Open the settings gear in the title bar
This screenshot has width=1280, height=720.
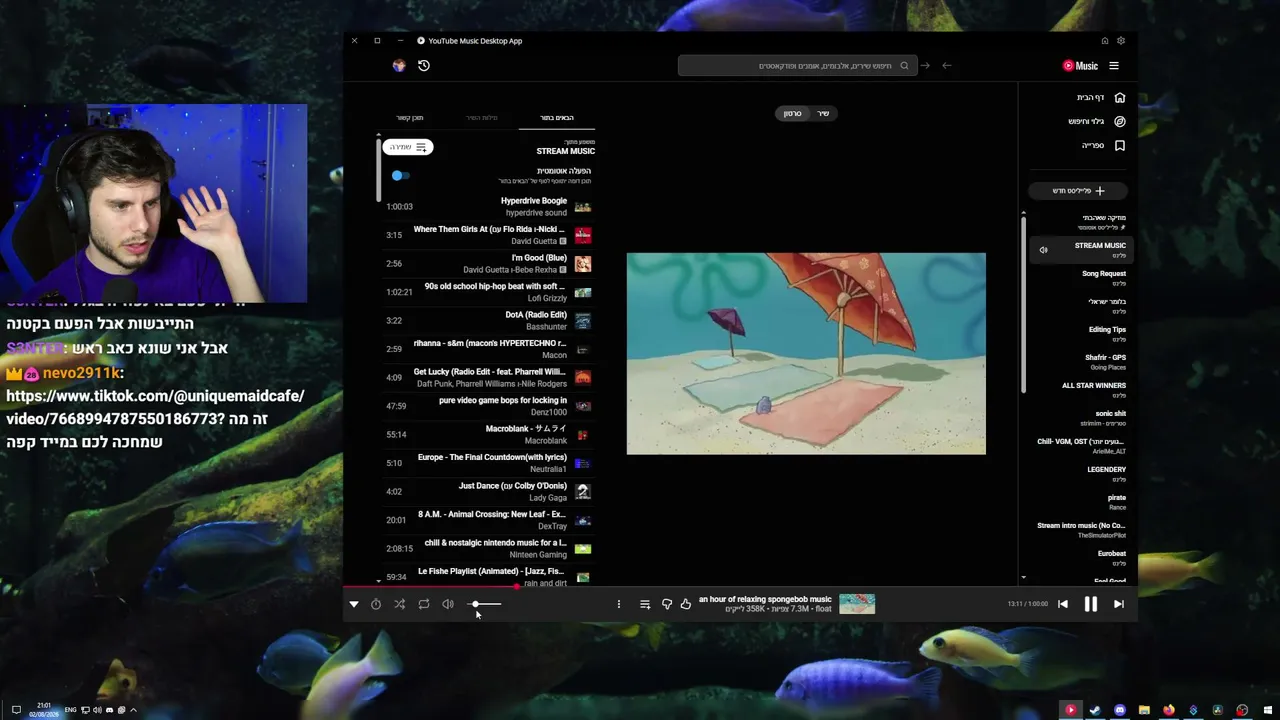pyautogui.click(x=1121, y=41)
